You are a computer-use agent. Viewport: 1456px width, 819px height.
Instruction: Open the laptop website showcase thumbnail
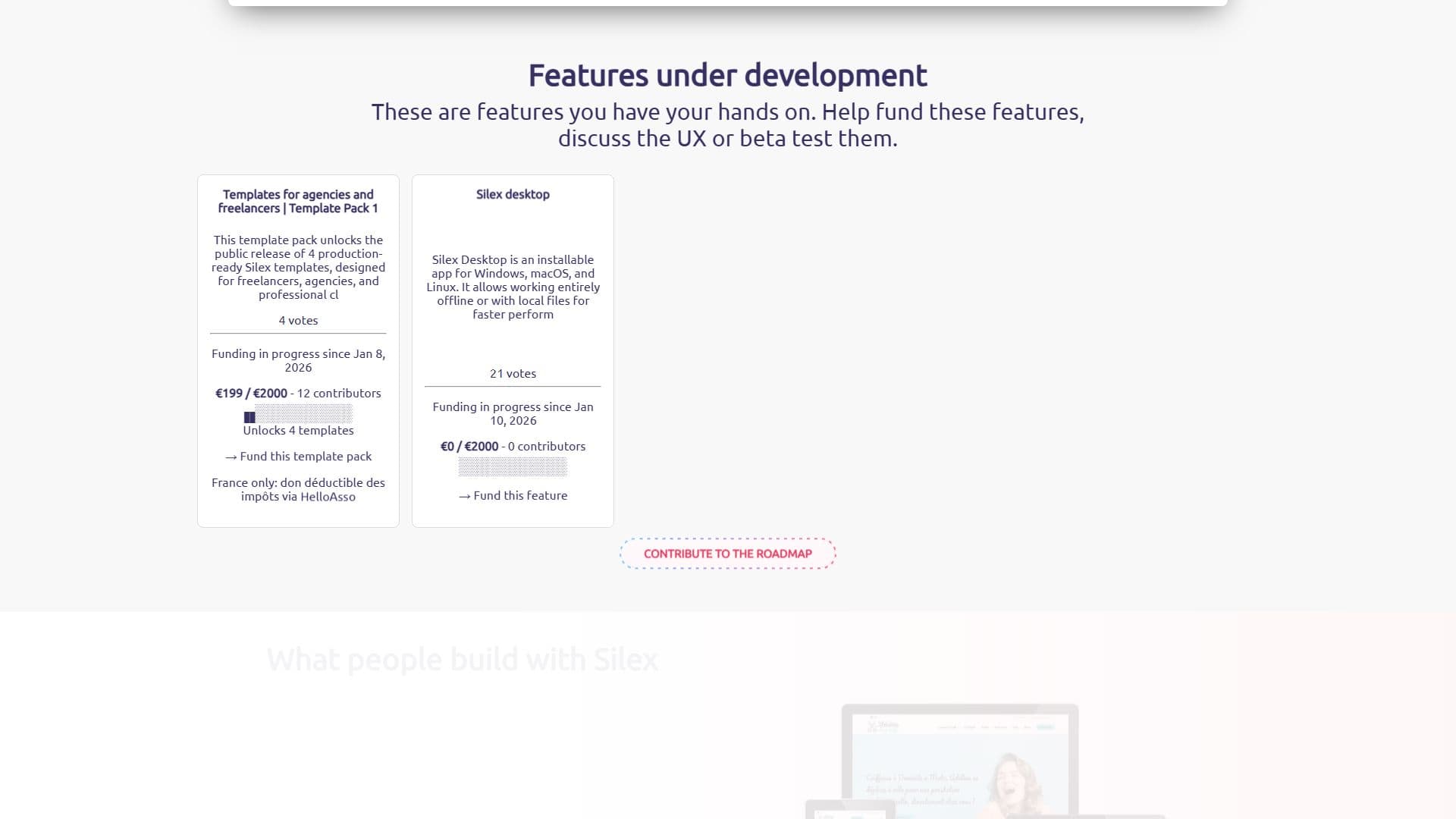pos(960,761)
